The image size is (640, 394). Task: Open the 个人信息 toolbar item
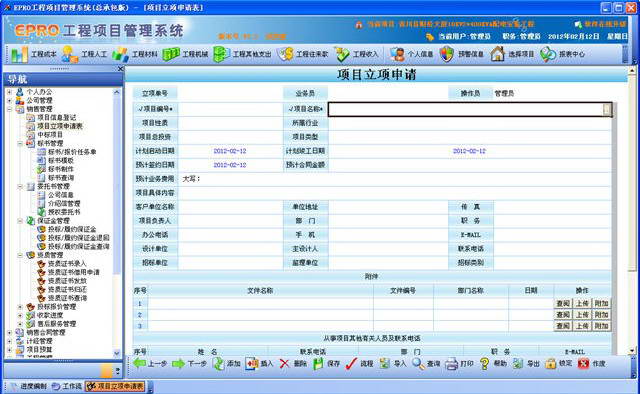tap(411, 54)
